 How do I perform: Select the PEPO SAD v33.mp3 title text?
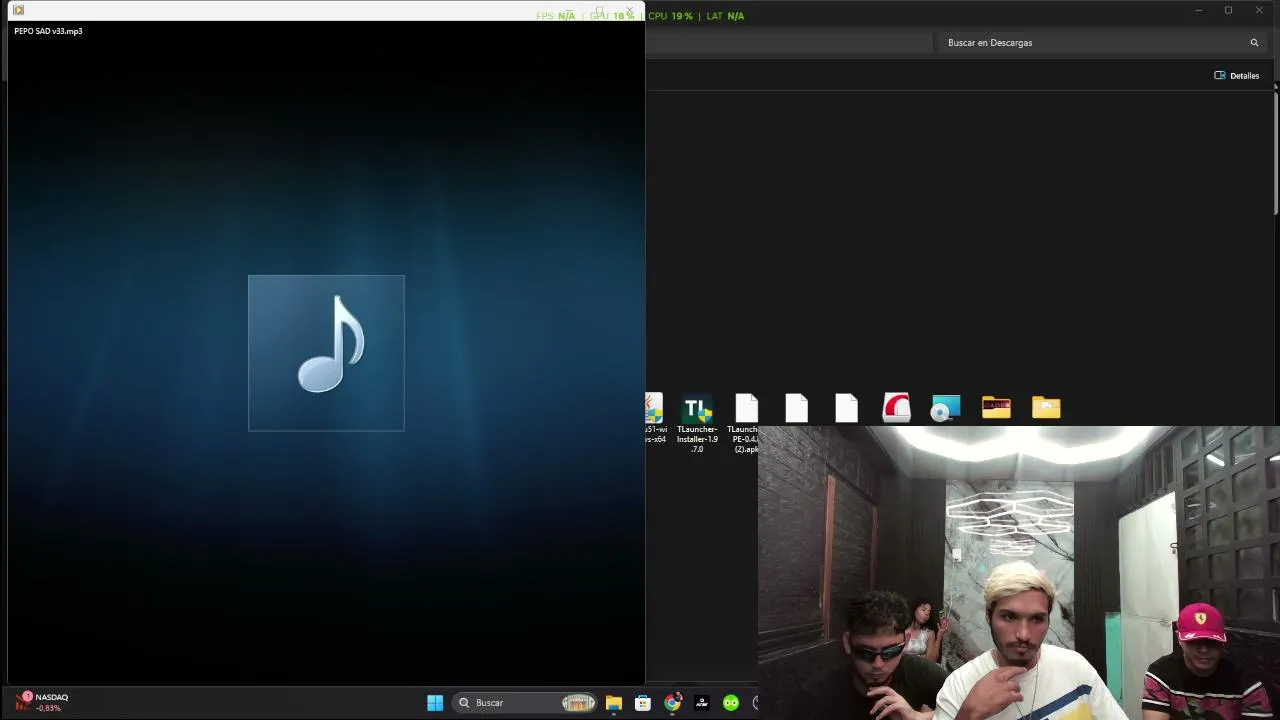(x=48, y=31)
